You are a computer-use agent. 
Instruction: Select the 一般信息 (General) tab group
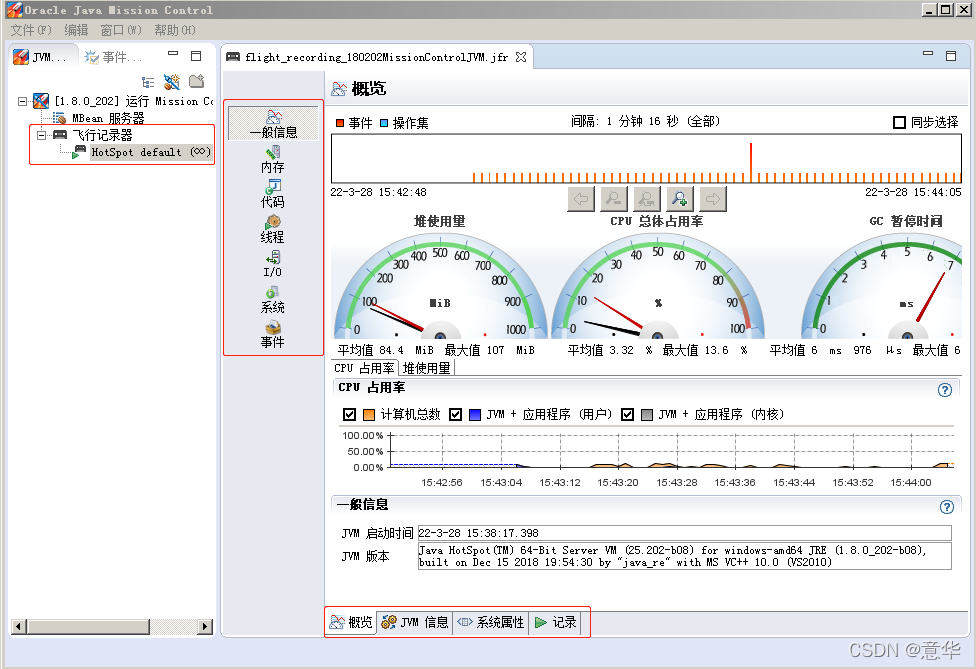[x=273, y=123]
